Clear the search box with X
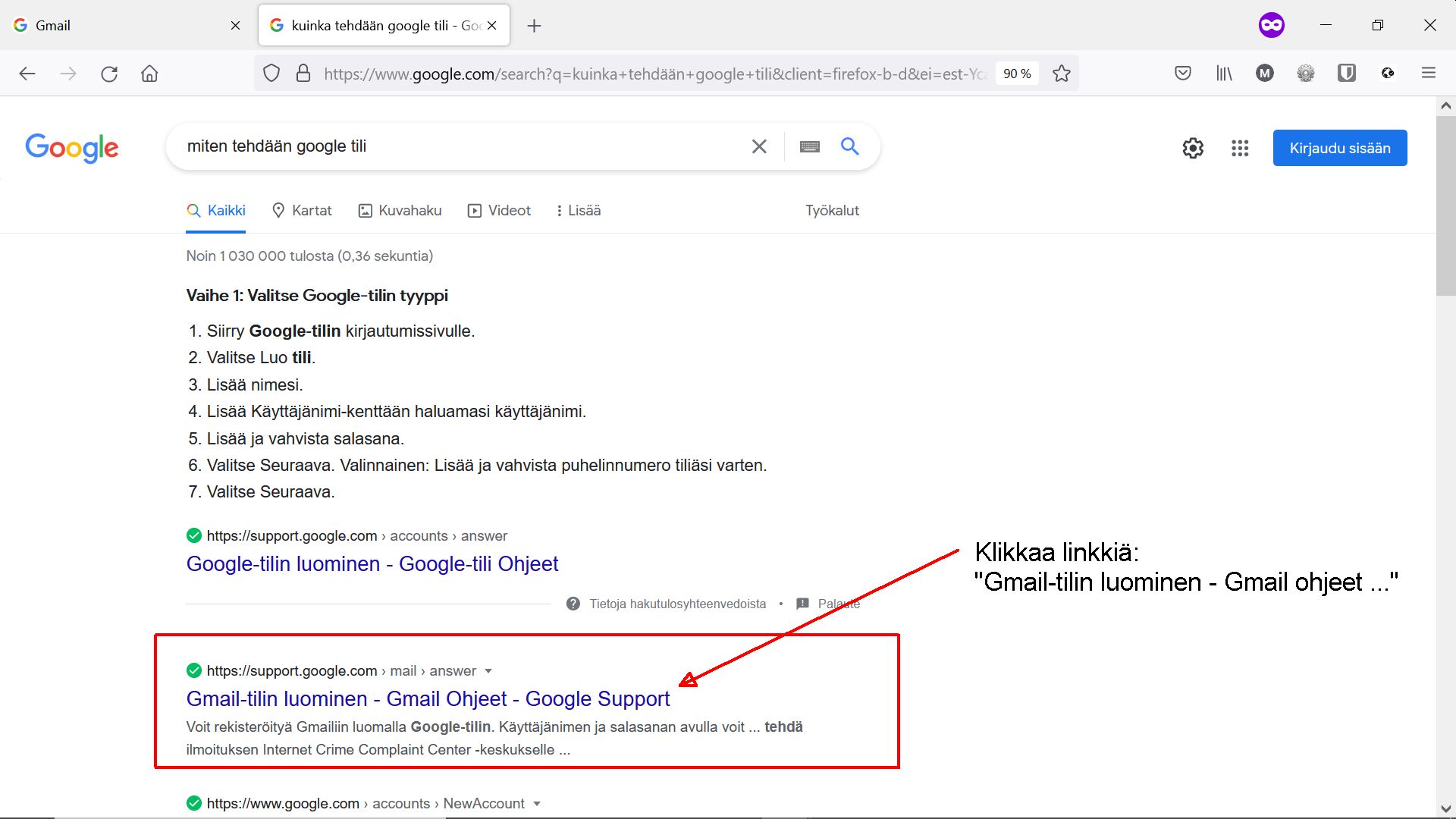Screen dimensions: 1456x819 (x=759, y=146)
